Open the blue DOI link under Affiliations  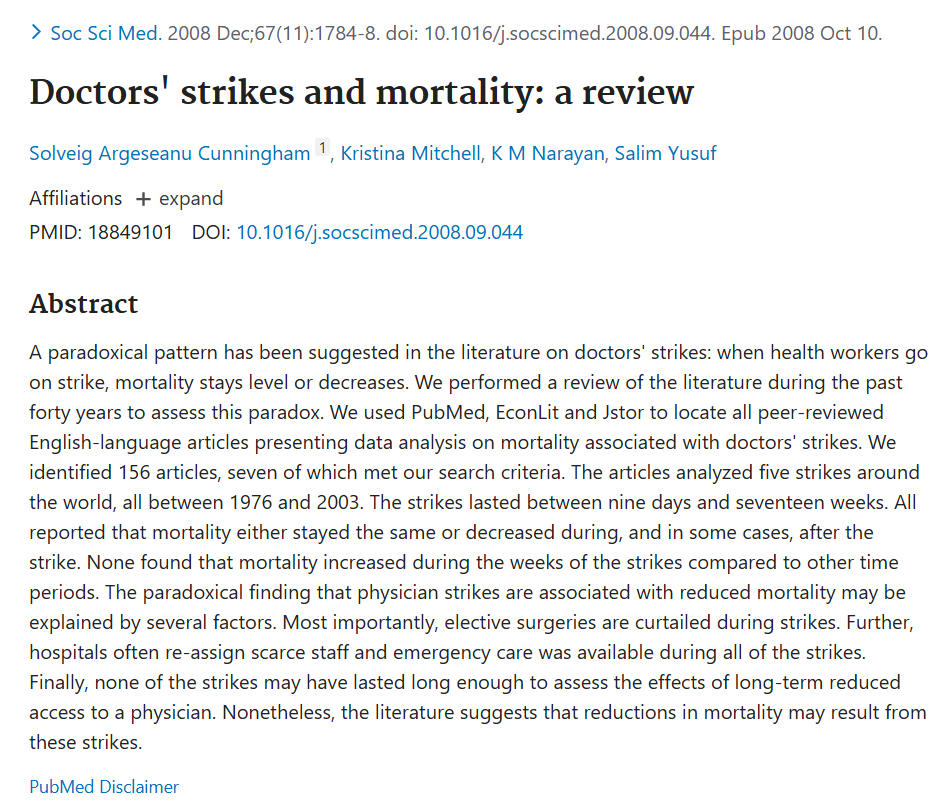point(379,233)
